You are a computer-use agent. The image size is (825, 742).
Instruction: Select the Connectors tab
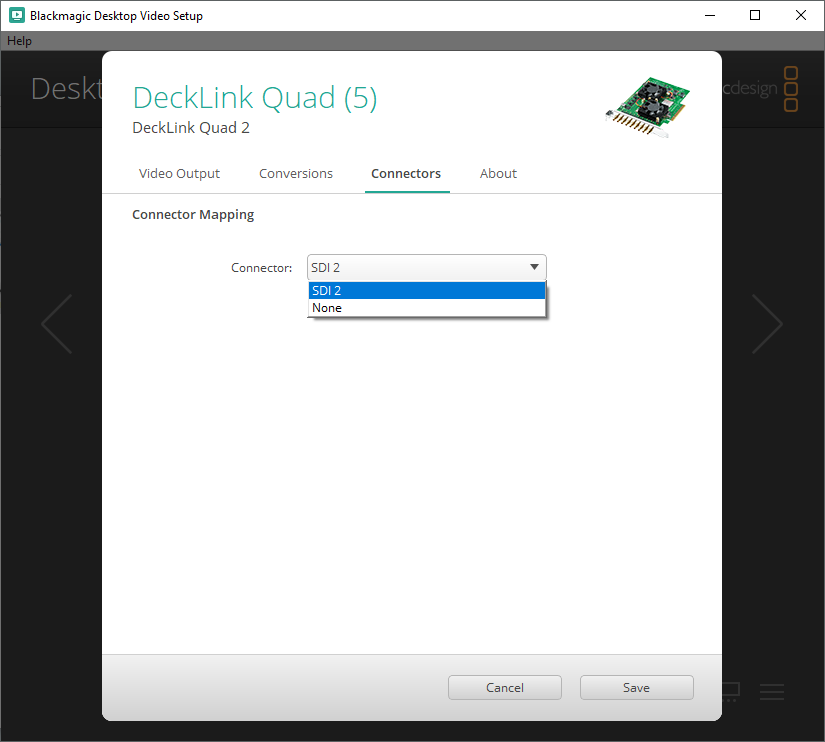pos(406,173)
